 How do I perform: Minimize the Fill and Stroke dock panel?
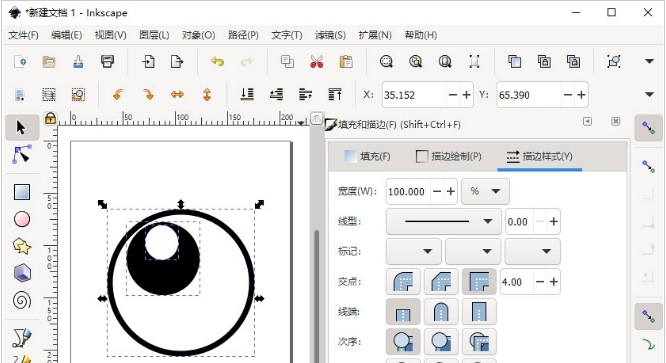pos(587,122)
